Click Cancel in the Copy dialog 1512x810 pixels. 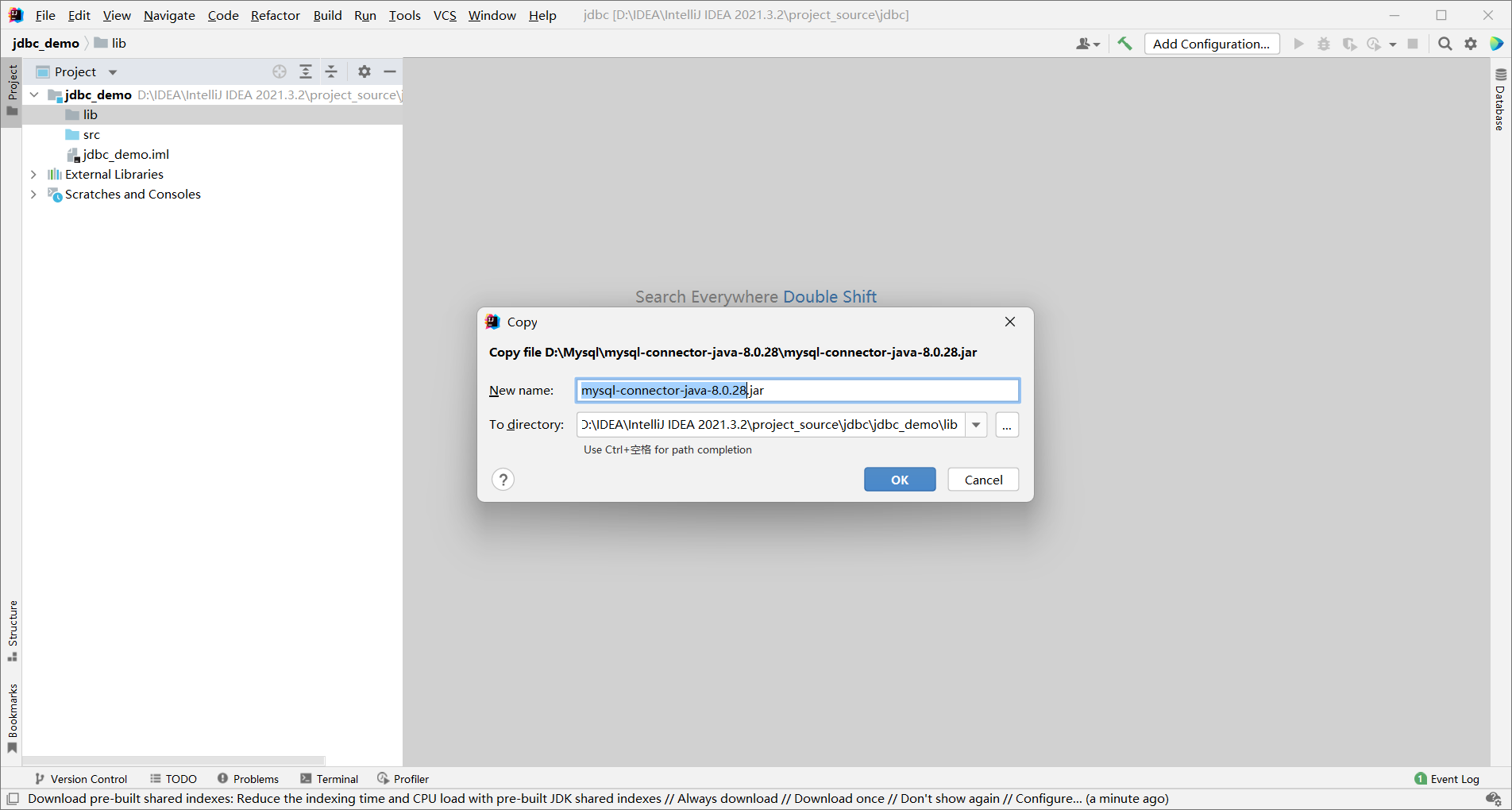tap(983, 480)
